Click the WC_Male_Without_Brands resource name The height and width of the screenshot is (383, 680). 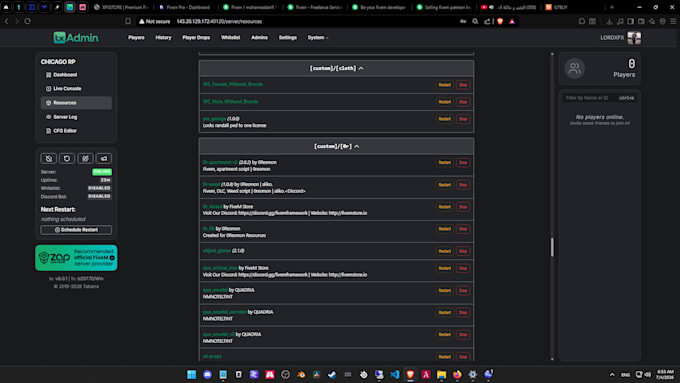(230, 101)
